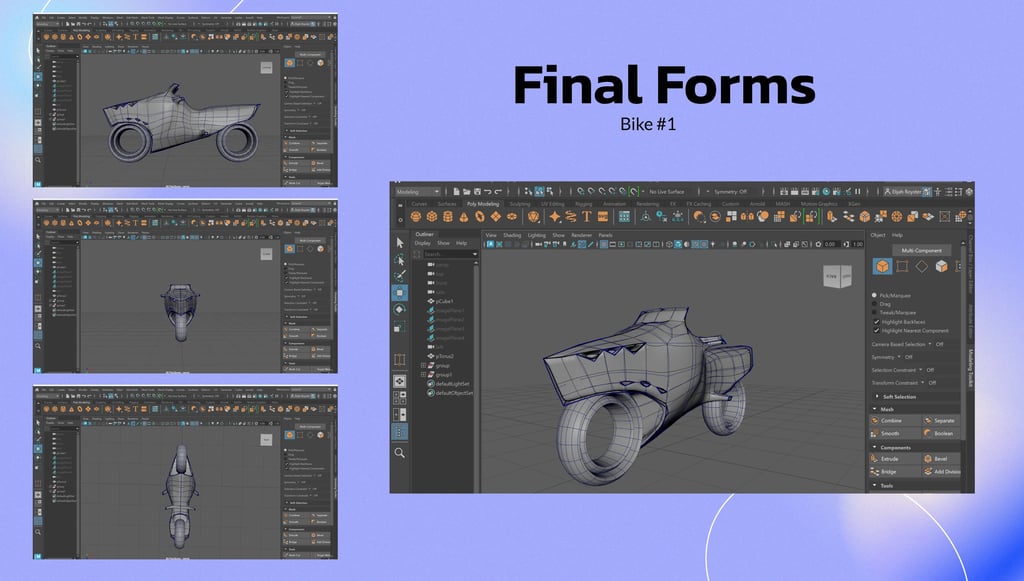The height and width of the screenshot is (581, 1024).
Task: Open Selection Constraint dropdown in large window
Action: (x=921, y=370)
